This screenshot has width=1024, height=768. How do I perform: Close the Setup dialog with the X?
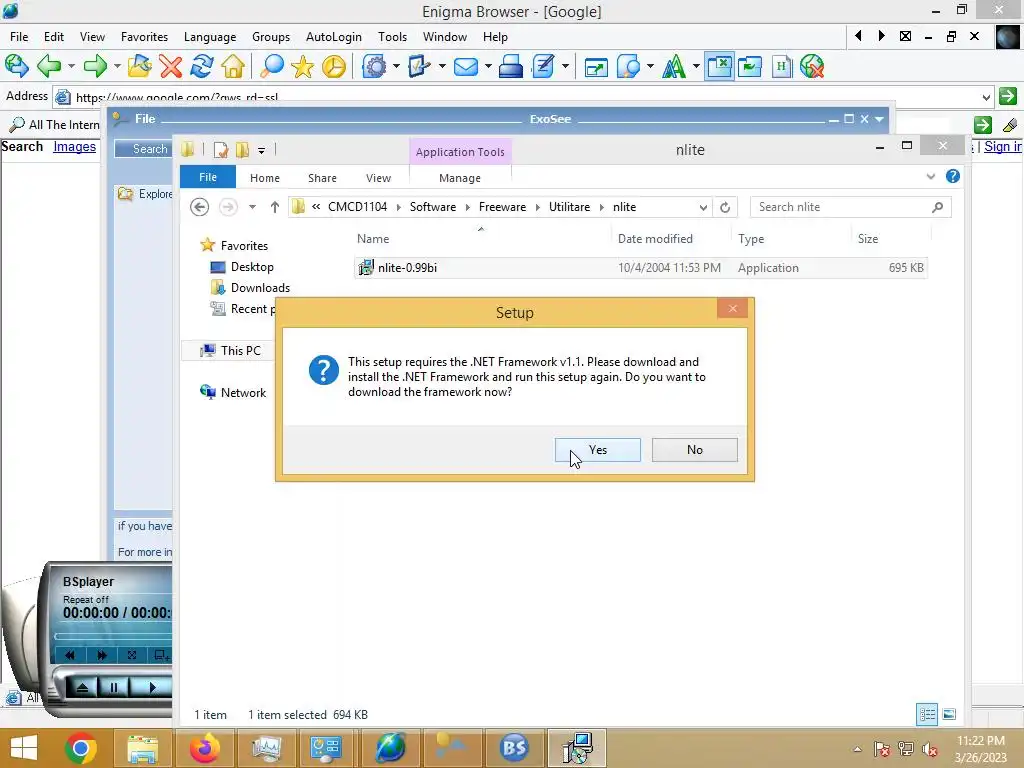[732, 308]
